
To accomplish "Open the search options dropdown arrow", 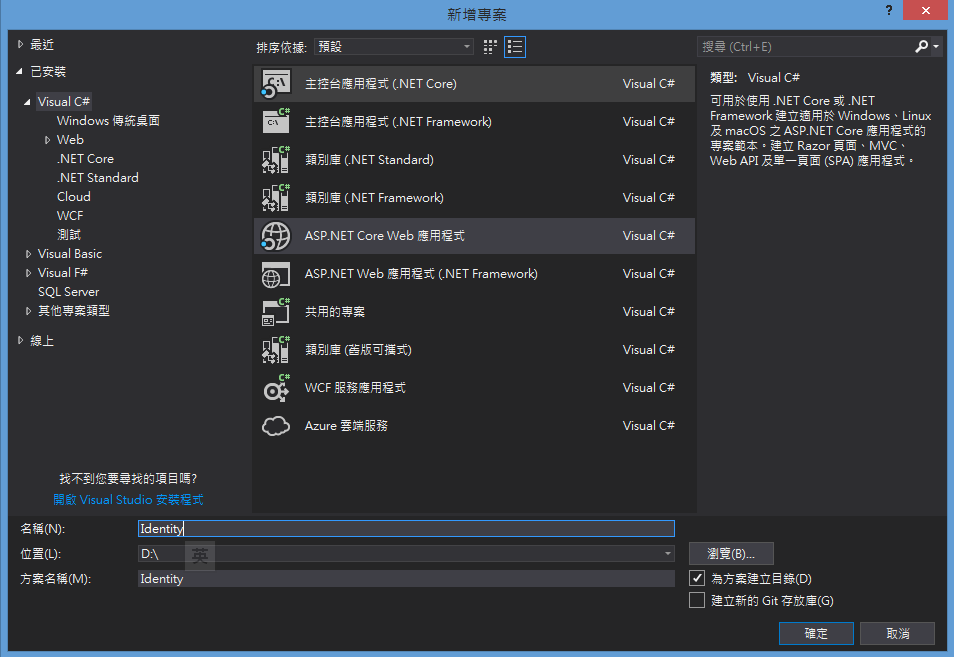I will (936, 47).
